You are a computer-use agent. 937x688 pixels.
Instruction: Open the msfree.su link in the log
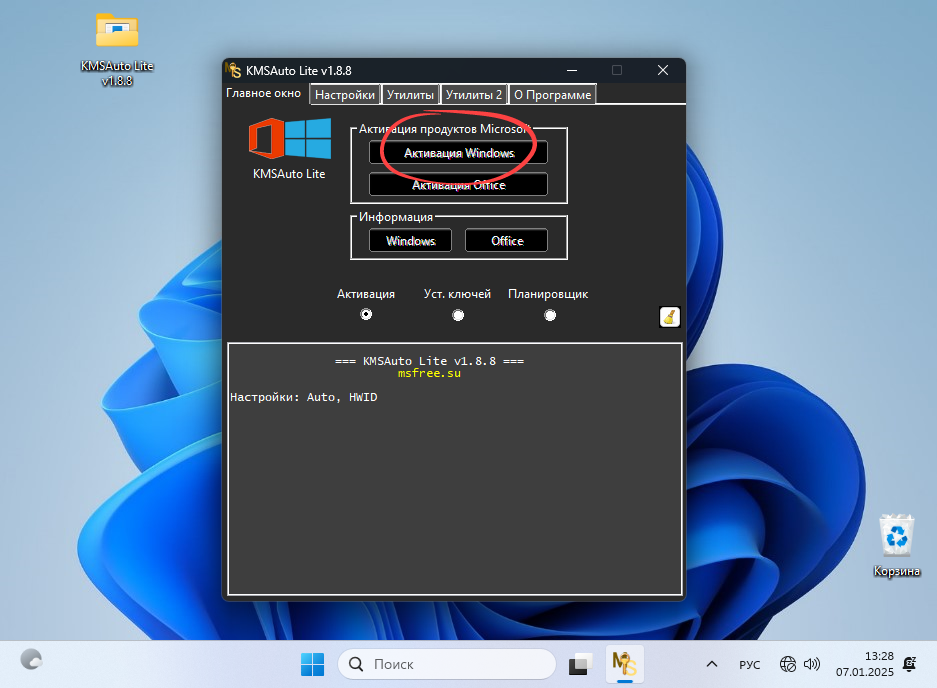pyautogui.click(x=429, y=372)
